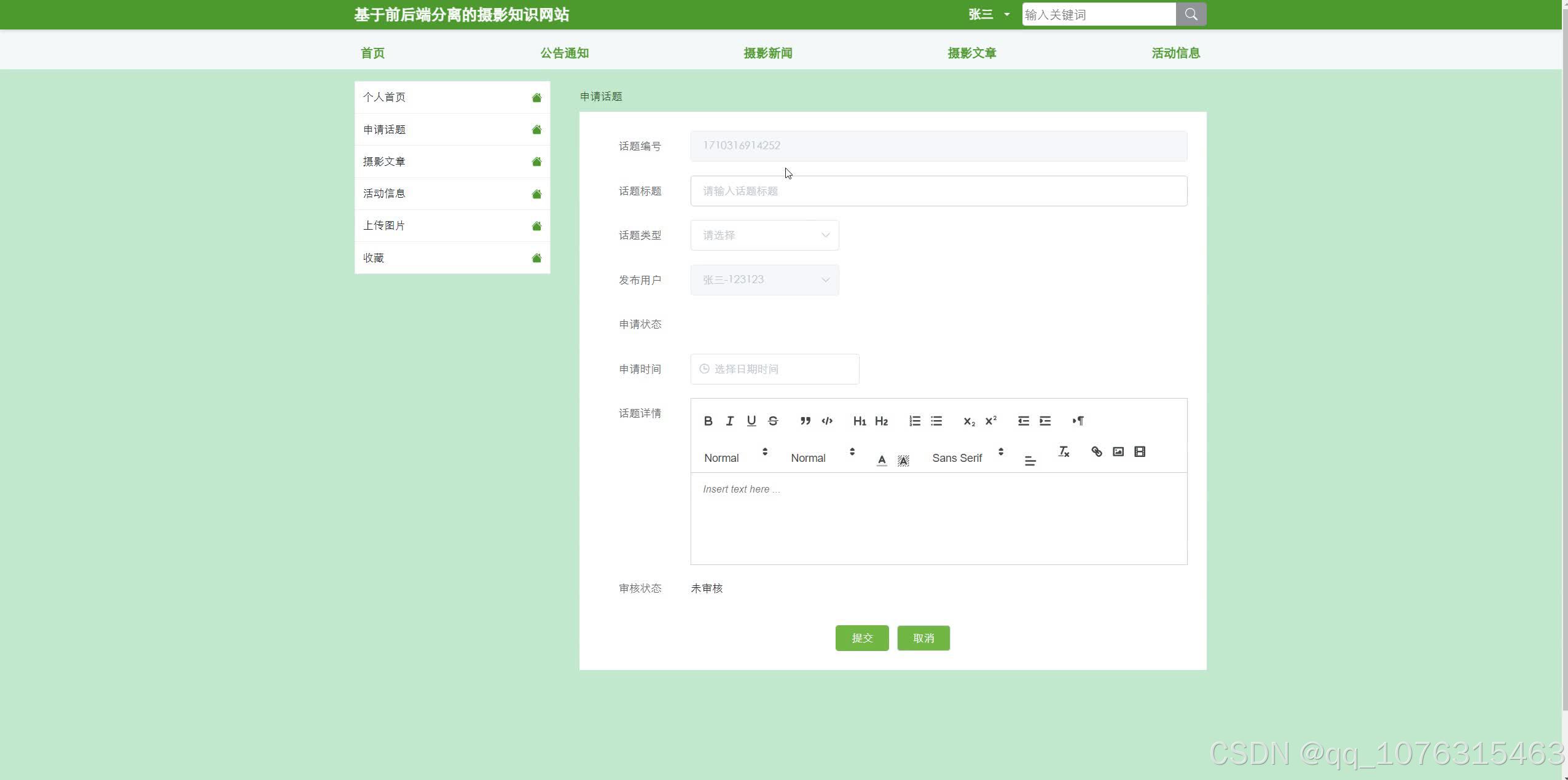Click the insert video icon

[x=1139, y=452]
